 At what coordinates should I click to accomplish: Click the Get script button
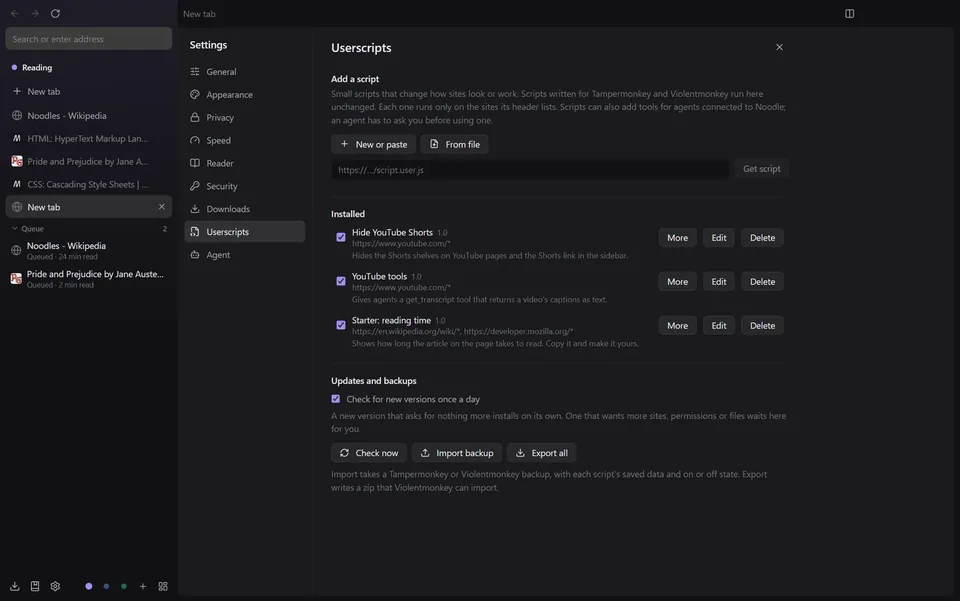click(762, 169)
